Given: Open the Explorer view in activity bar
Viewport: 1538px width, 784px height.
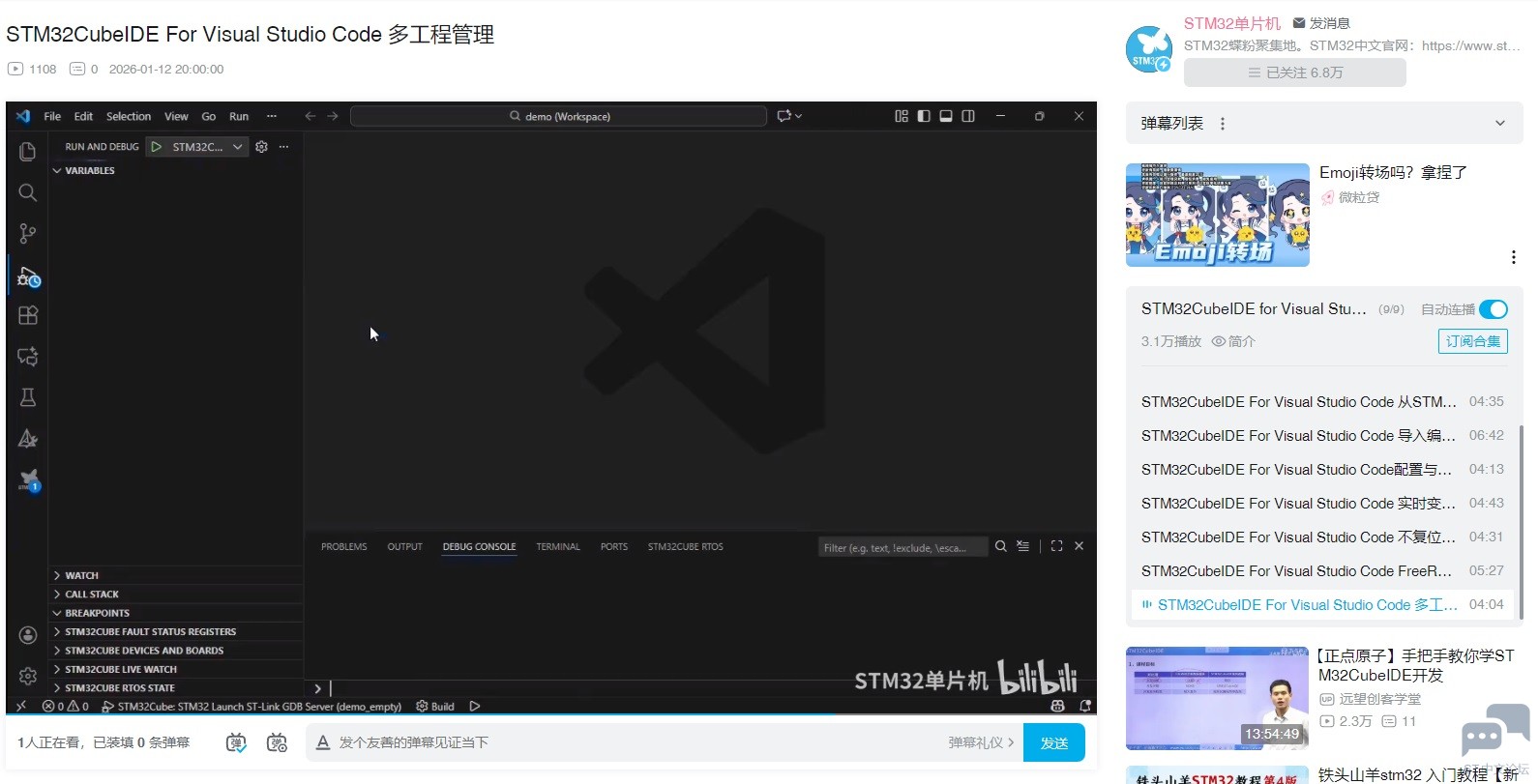Looking at the screenshot, I should [x=28, y=152].
